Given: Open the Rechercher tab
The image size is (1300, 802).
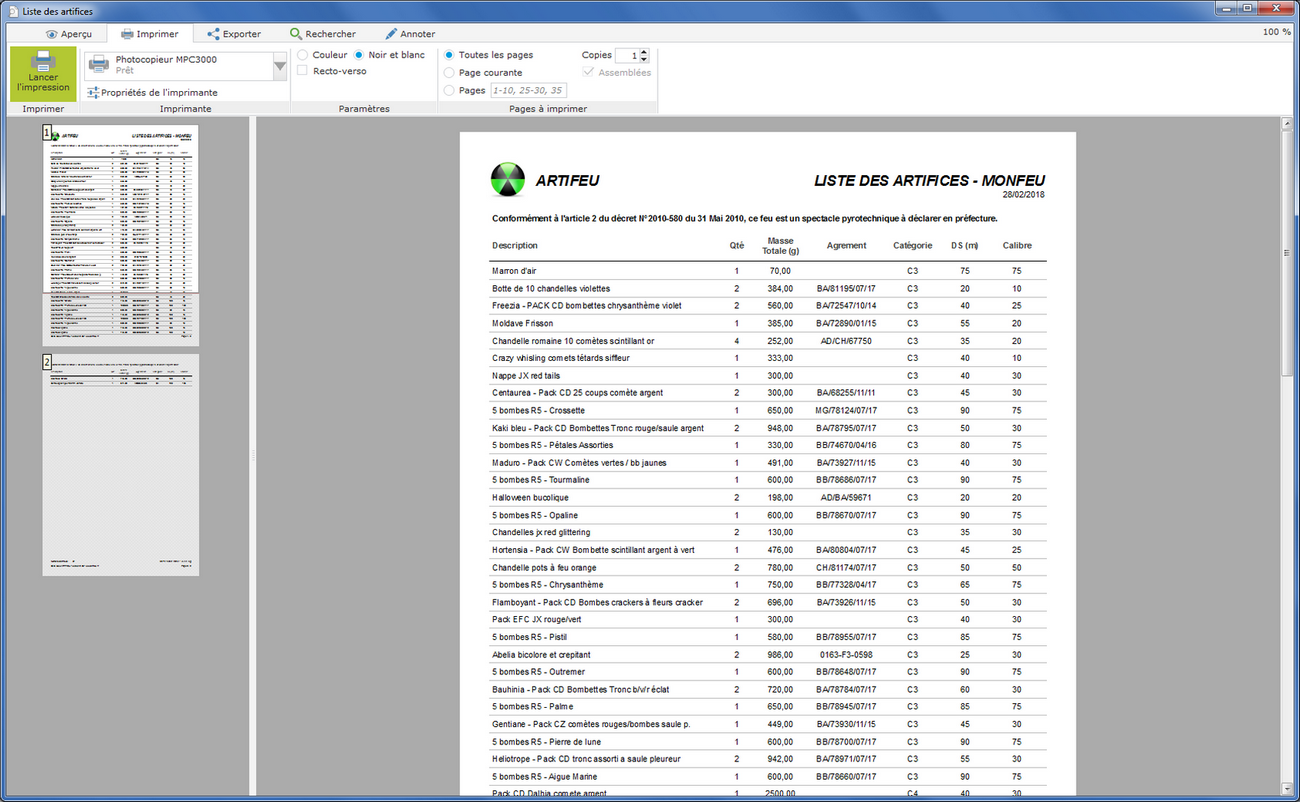Looking at the screenshot, I should point(322,33).
